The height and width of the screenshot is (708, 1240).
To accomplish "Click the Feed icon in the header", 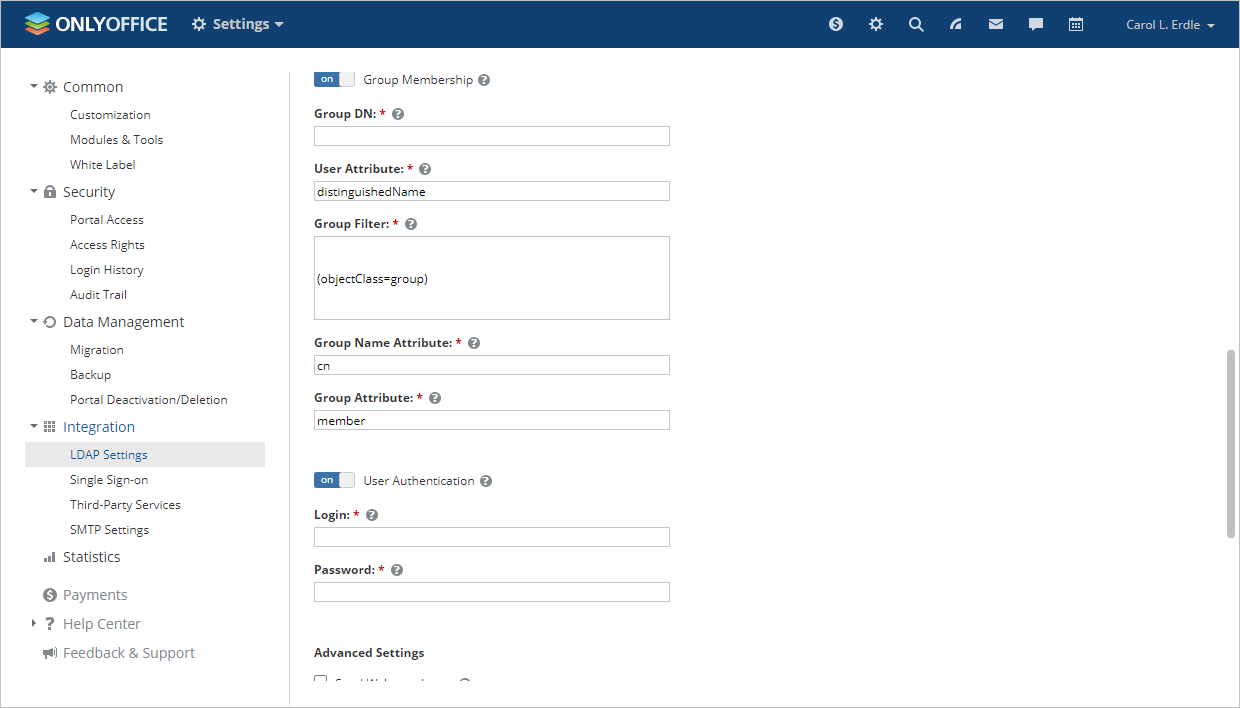I will (x=956, y=23).
